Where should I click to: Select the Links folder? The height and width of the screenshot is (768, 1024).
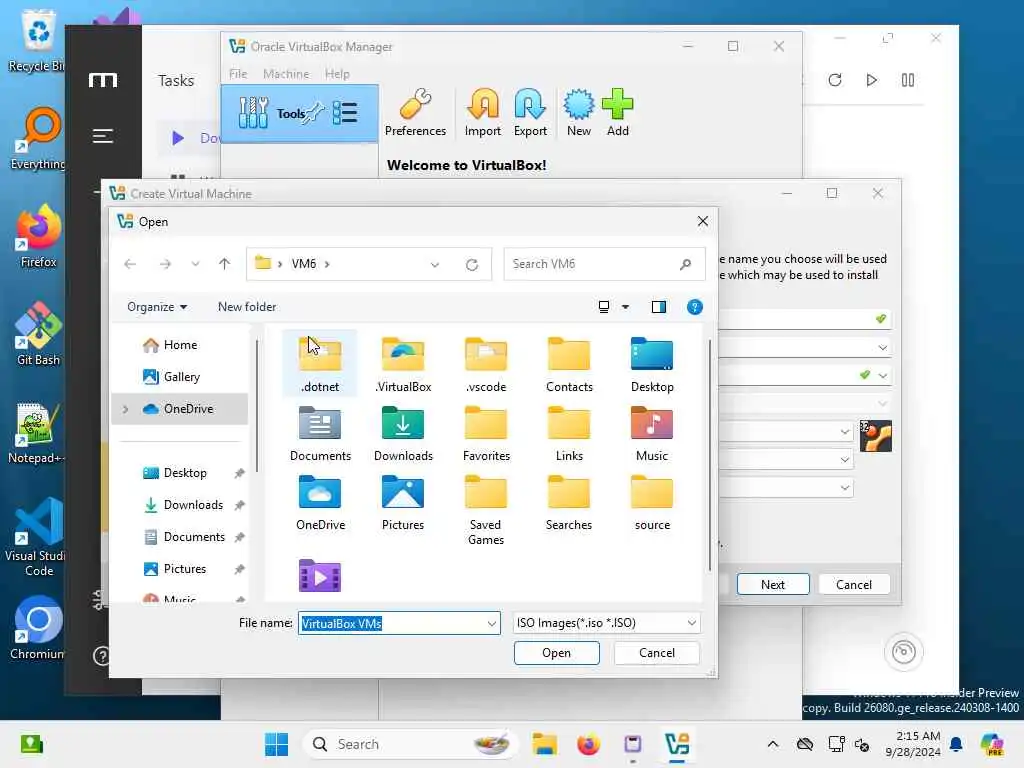(569, 434)
